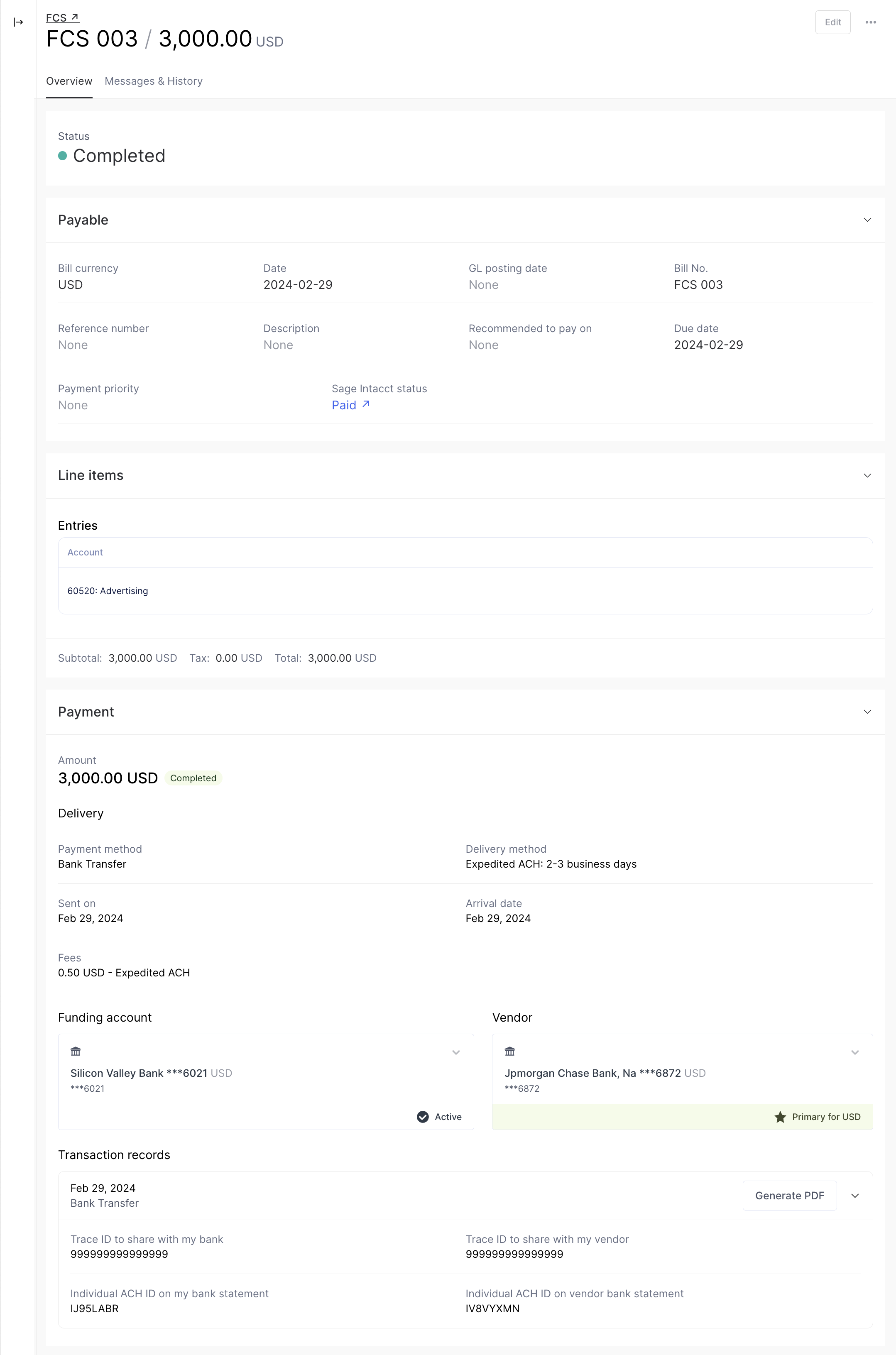Click the Subtotal 3,000.00 USD value

(x=143, y=658)
